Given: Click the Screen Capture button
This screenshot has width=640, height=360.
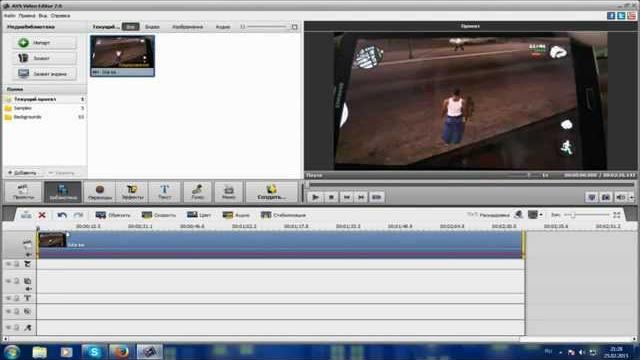Looking at the screenshot, I should pos(44,73).
